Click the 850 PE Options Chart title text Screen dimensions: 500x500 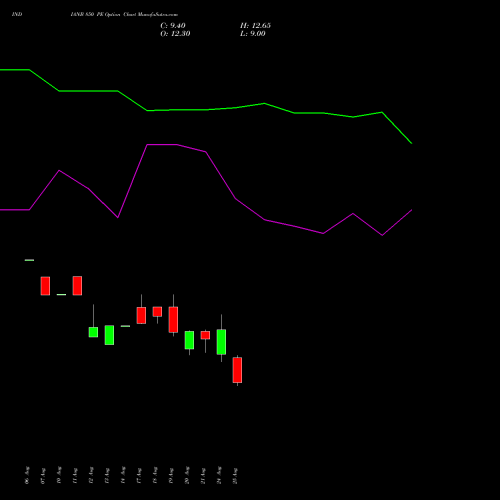[124, 14]
